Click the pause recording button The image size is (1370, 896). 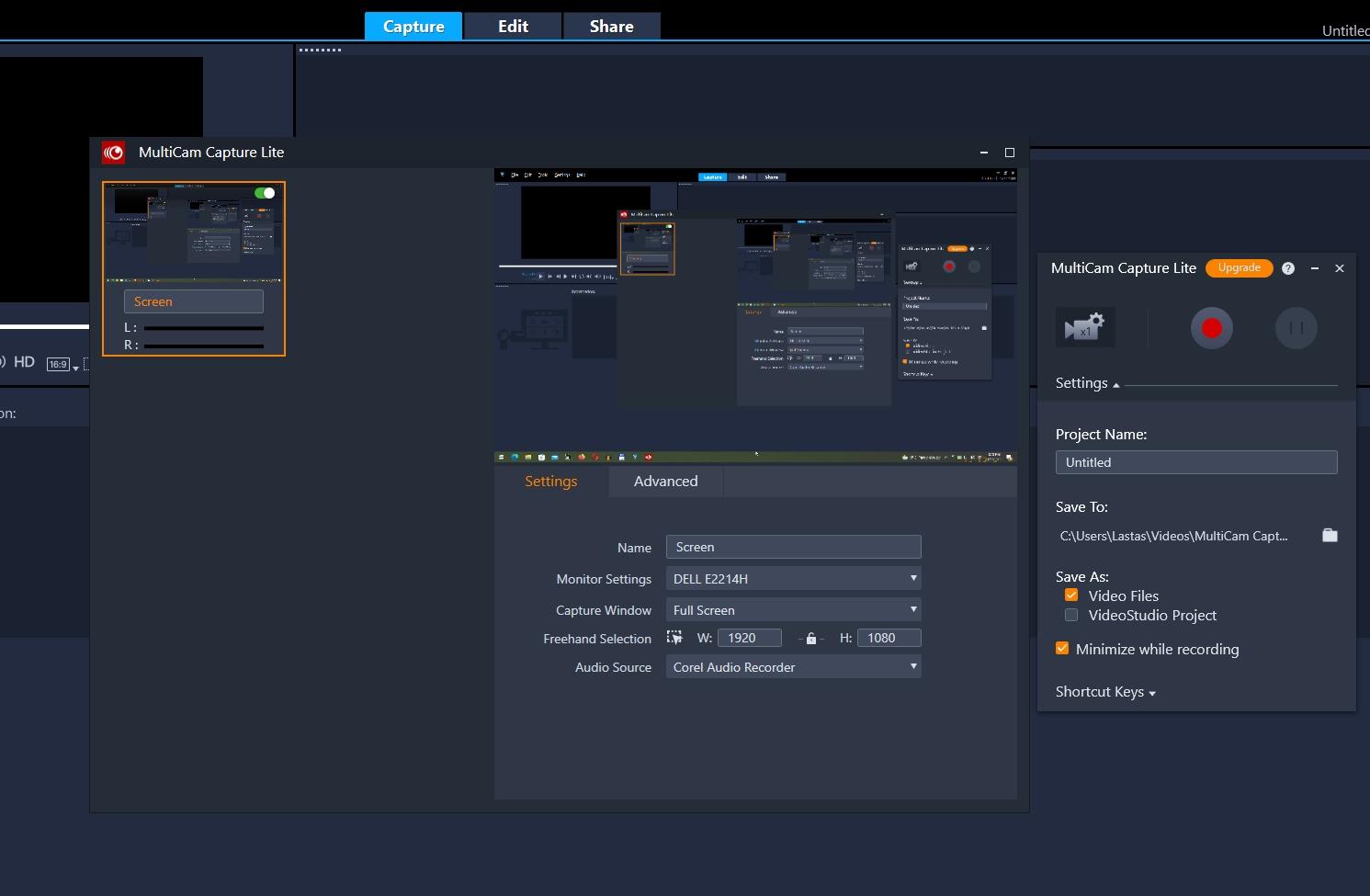(x=1296, y=328)
